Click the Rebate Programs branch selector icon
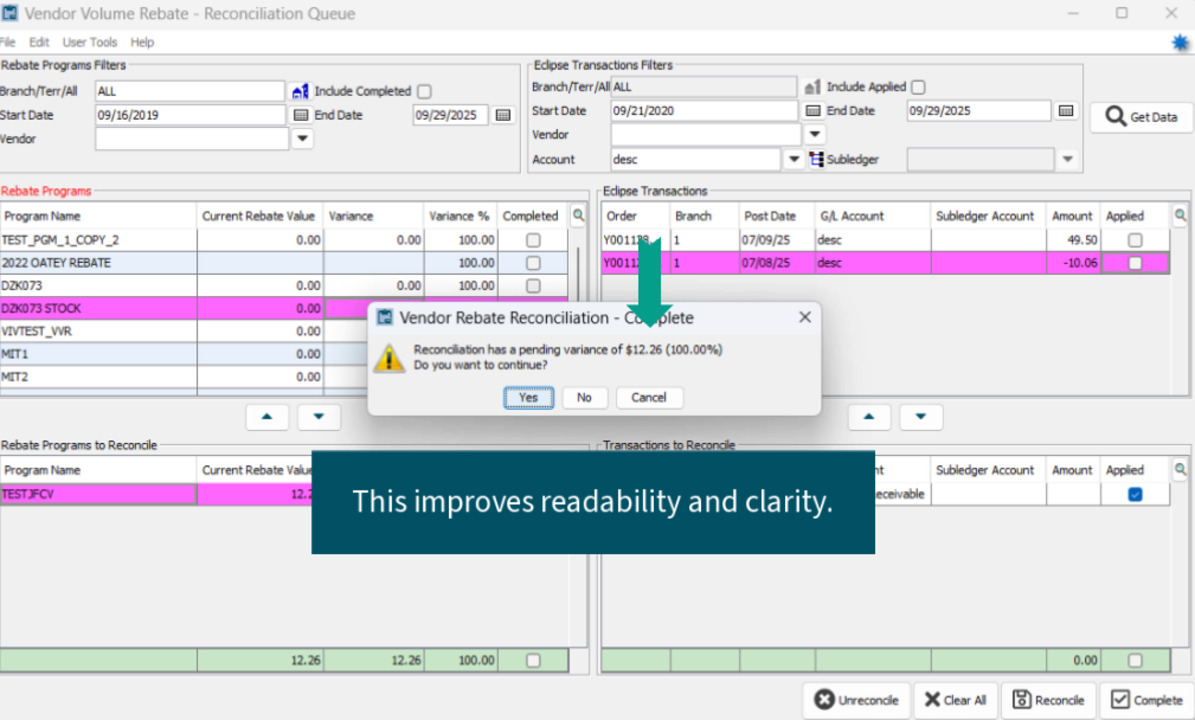The image size is (1195, 720). [300, 91]
